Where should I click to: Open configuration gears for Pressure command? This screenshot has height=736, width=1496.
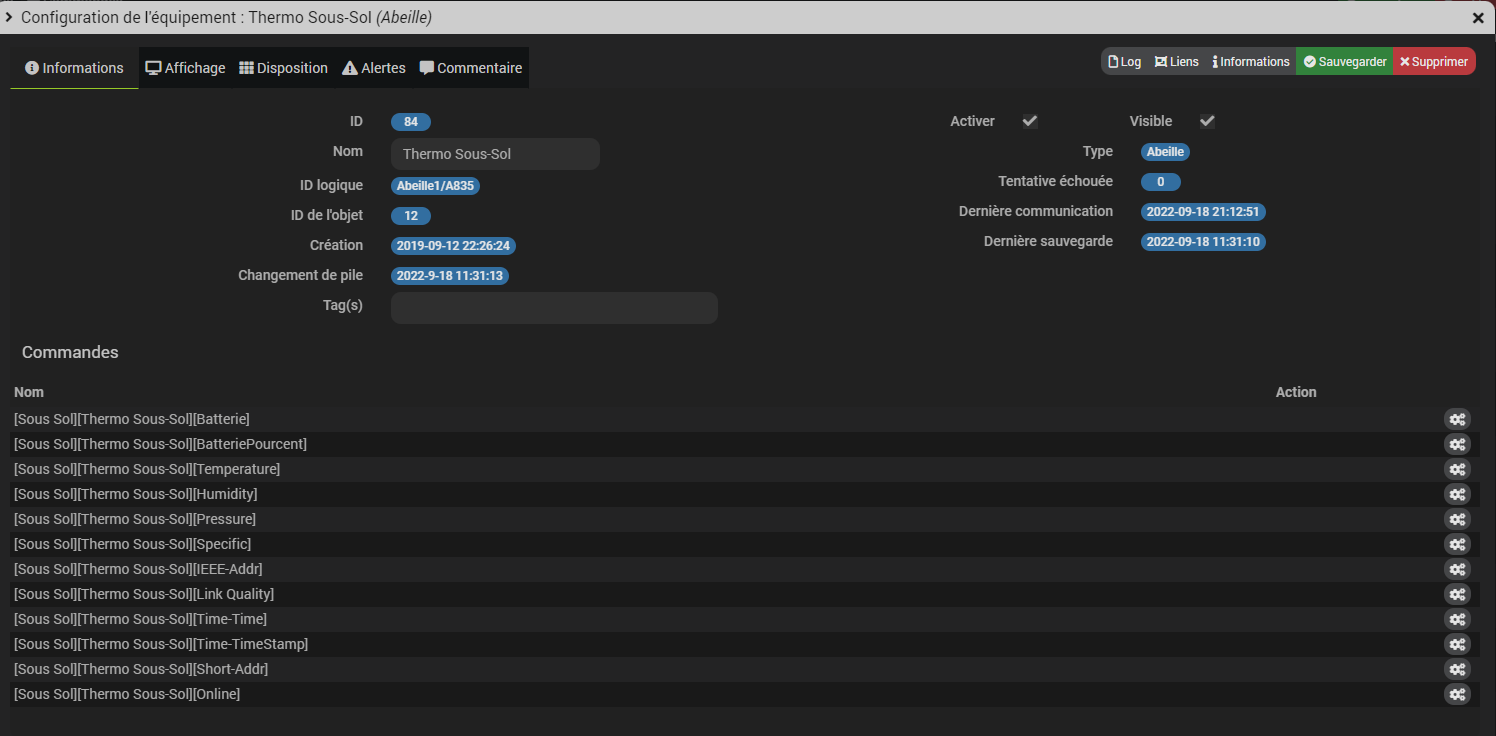tap(1457, 519)
